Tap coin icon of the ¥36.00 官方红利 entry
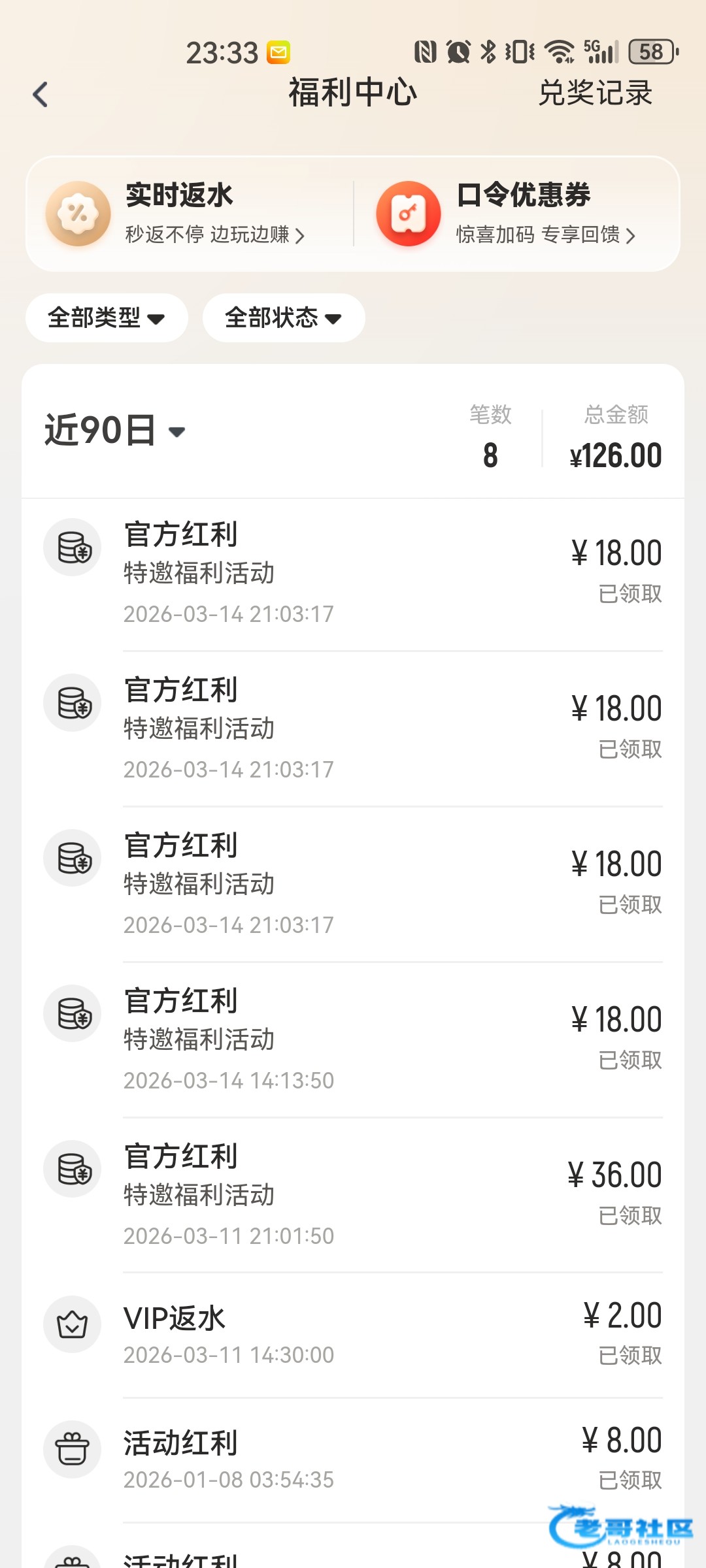This screenshot has height=1568, width=706. 72,1169
